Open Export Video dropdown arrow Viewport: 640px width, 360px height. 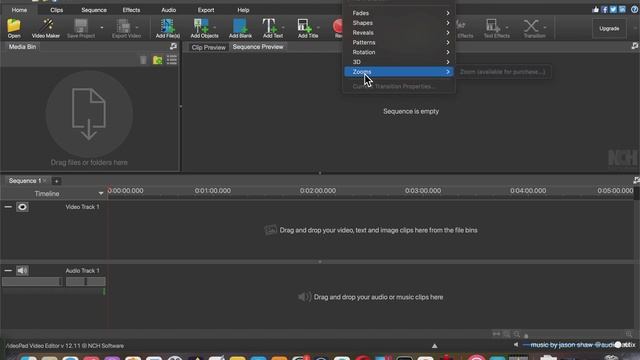coord(137,28)
